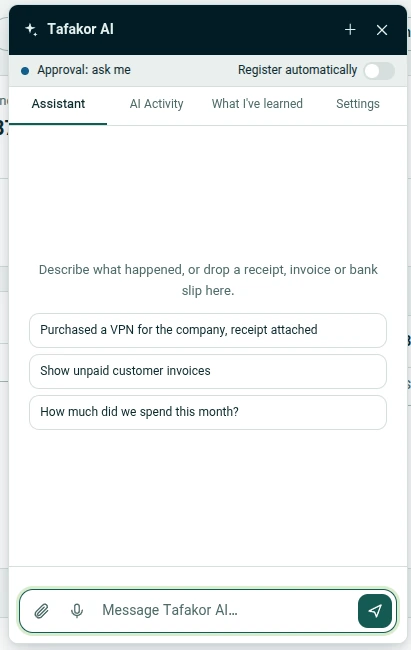Go to the What I've learned tab
Image resolution: width=411 pixels, height=650 pixels.
(257, 104)
